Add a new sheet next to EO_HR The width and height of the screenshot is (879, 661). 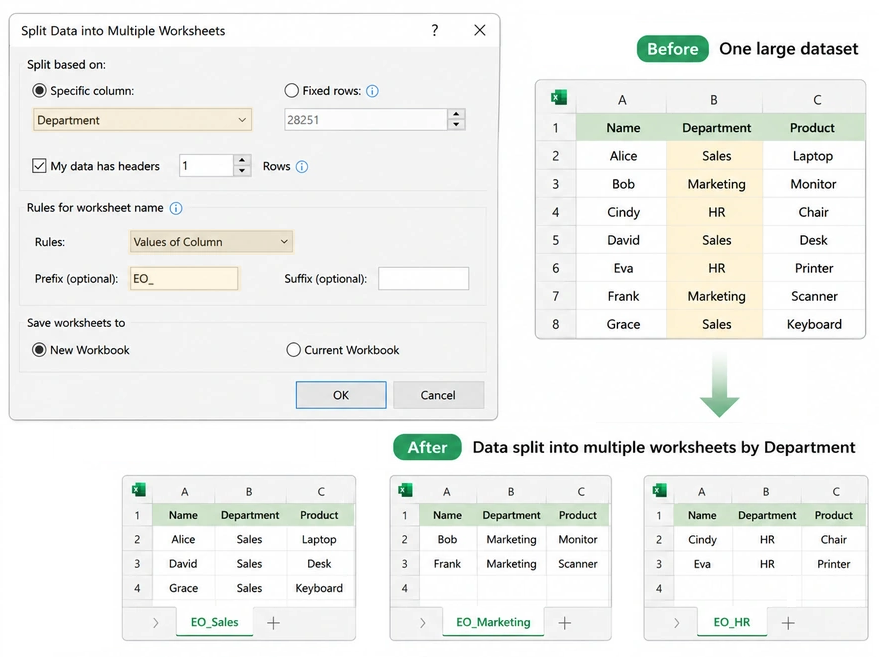click(x=788, y=623)
